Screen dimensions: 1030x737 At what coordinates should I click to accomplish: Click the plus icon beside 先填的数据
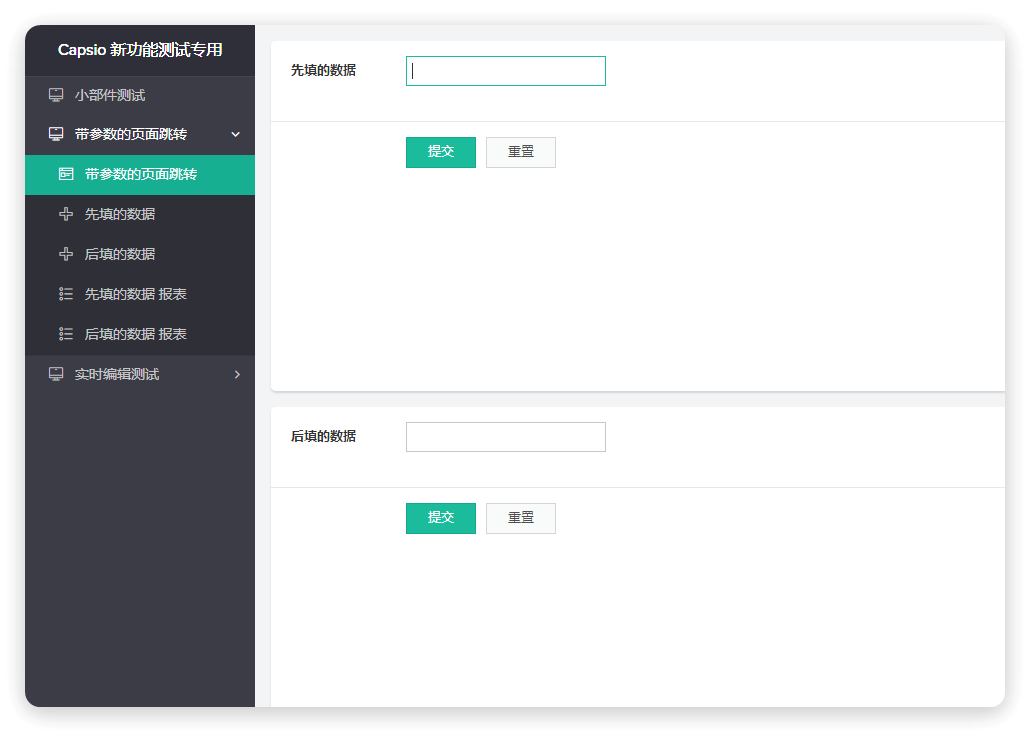[66, 214]
